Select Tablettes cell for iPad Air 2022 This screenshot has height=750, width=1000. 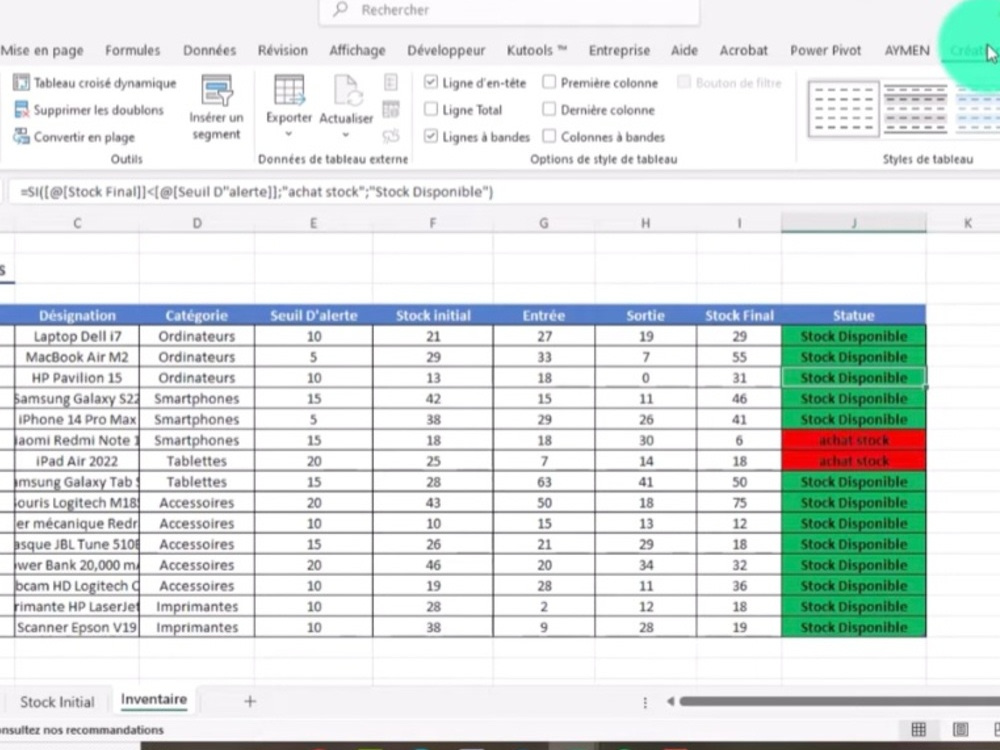click(x=196, y=461)
